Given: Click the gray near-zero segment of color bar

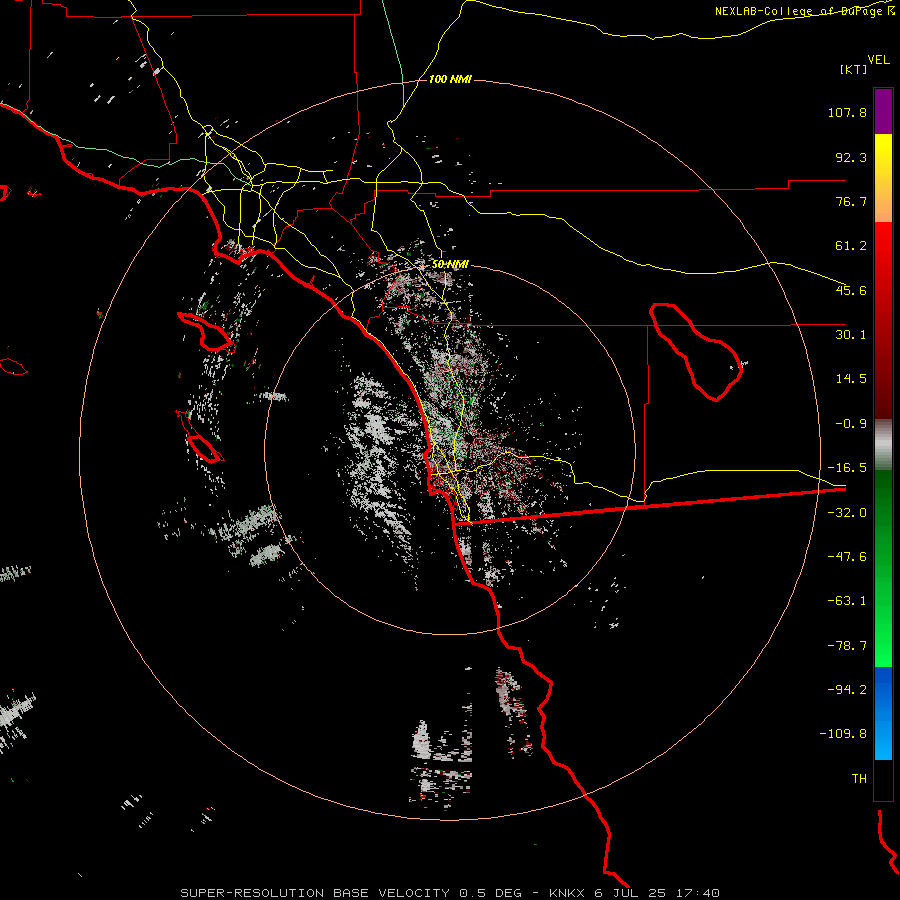Looking at the screenshot, I should tap(883, 445).
